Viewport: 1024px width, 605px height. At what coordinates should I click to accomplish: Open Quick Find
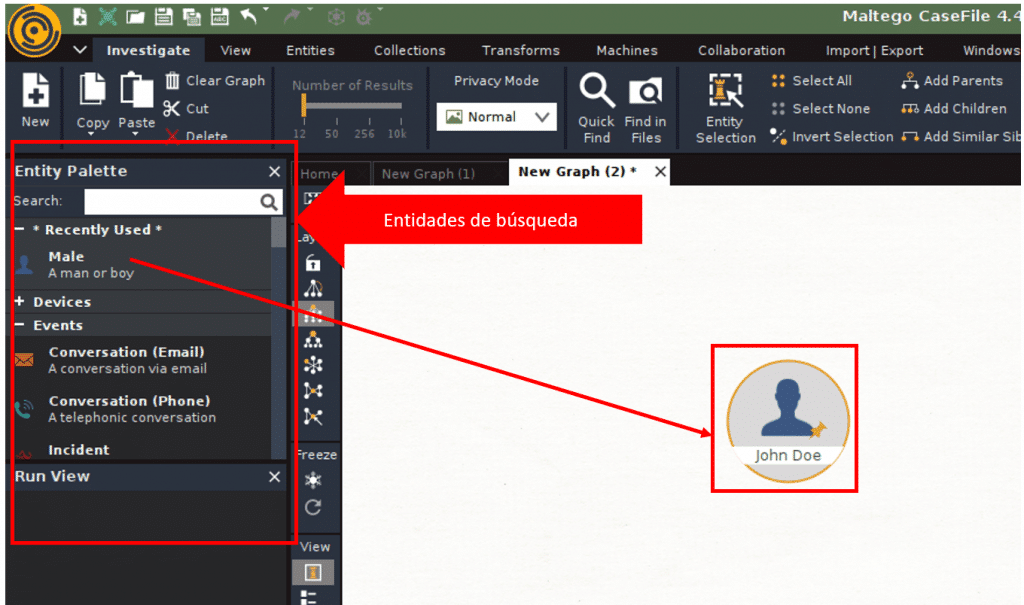click(596, 108)
